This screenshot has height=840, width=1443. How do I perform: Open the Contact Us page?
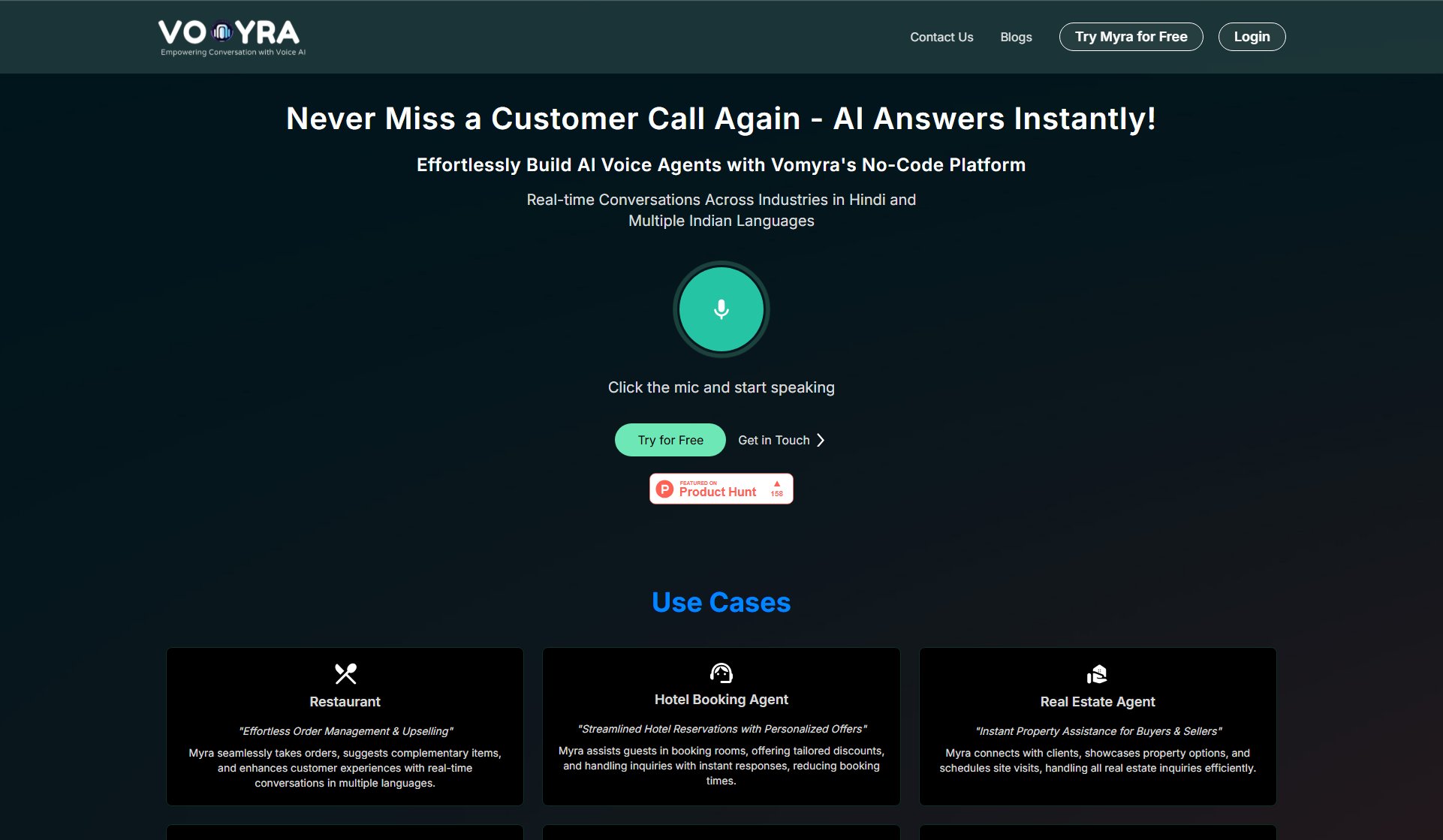click(x=941, y=37)
